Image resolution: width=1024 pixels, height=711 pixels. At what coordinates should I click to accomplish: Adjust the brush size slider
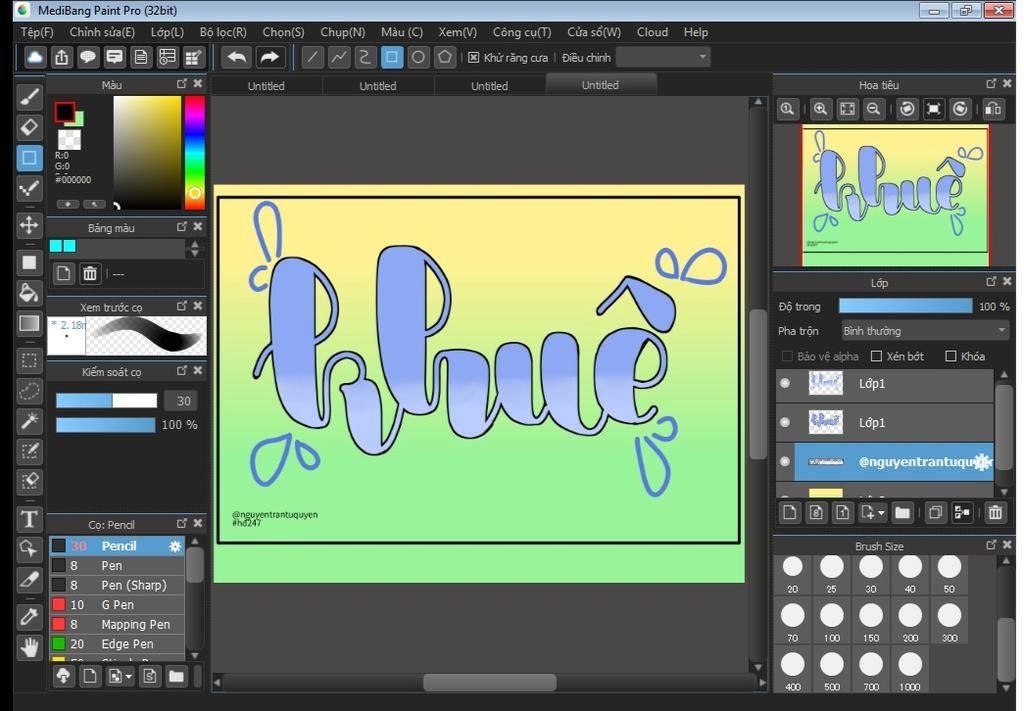click(x=106, y=400)
